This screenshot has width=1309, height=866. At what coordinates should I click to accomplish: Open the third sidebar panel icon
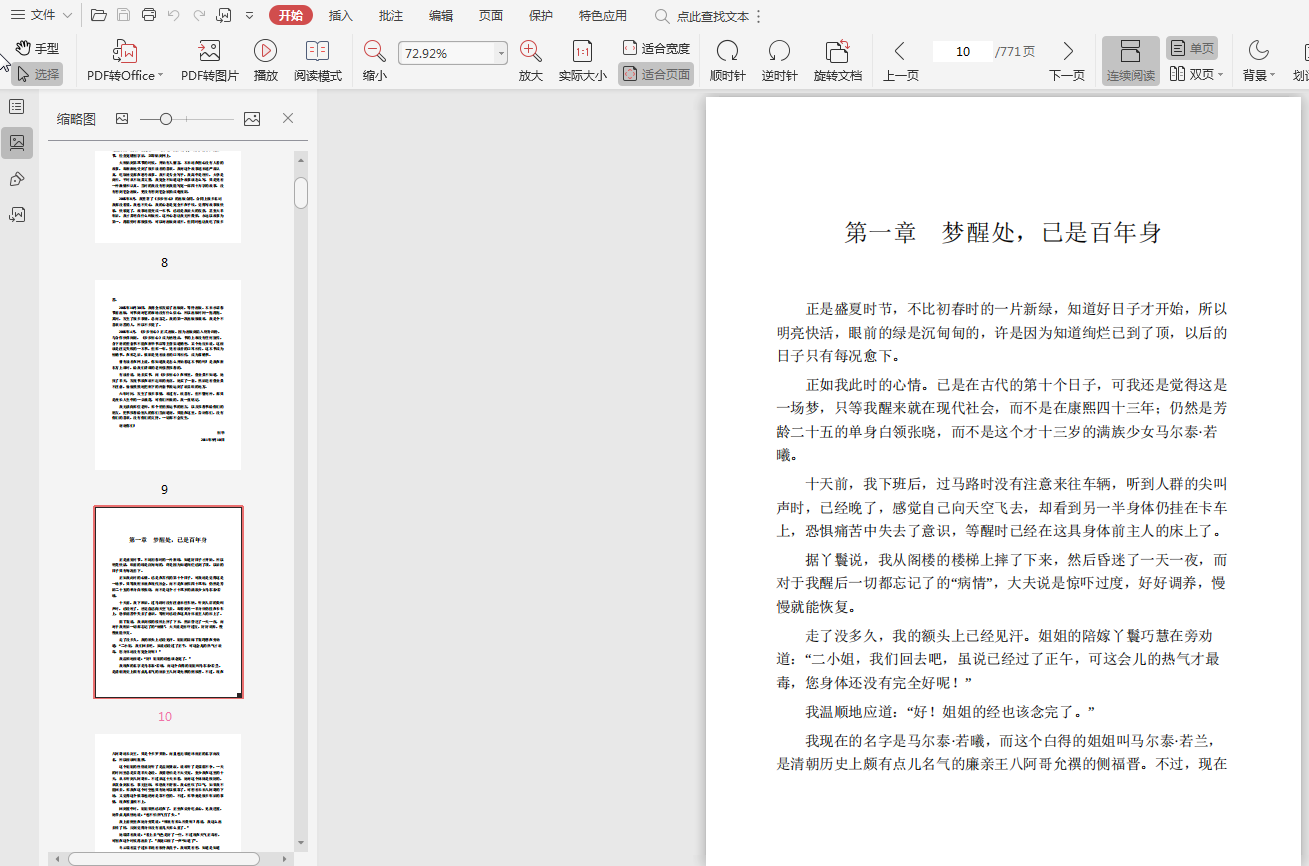coord(17,179)
